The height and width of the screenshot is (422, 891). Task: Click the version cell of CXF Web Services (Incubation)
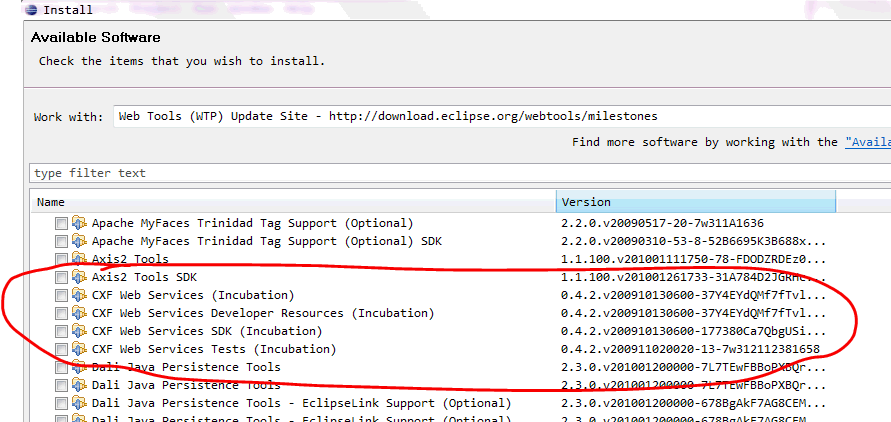pyautogui.click(x=693, y=295)
